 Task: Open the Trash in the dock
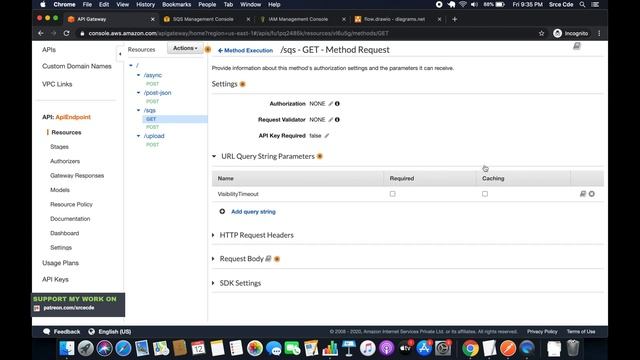click(573, 348)
